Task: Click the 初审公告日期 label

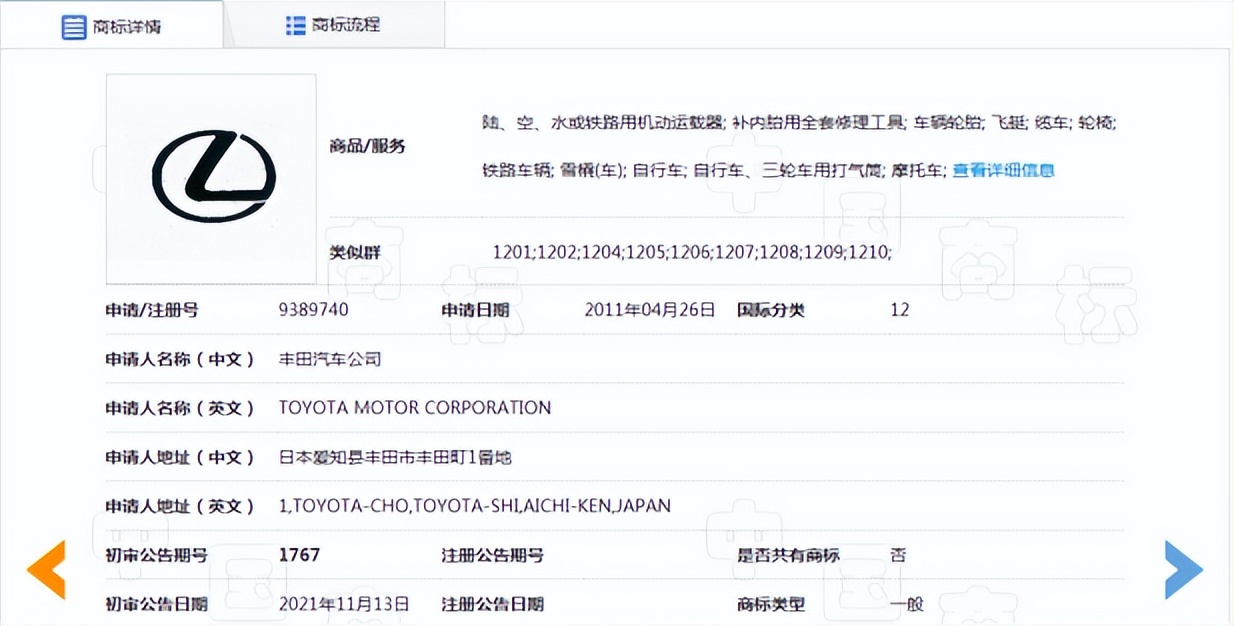Action: click(x=157, y=604)
